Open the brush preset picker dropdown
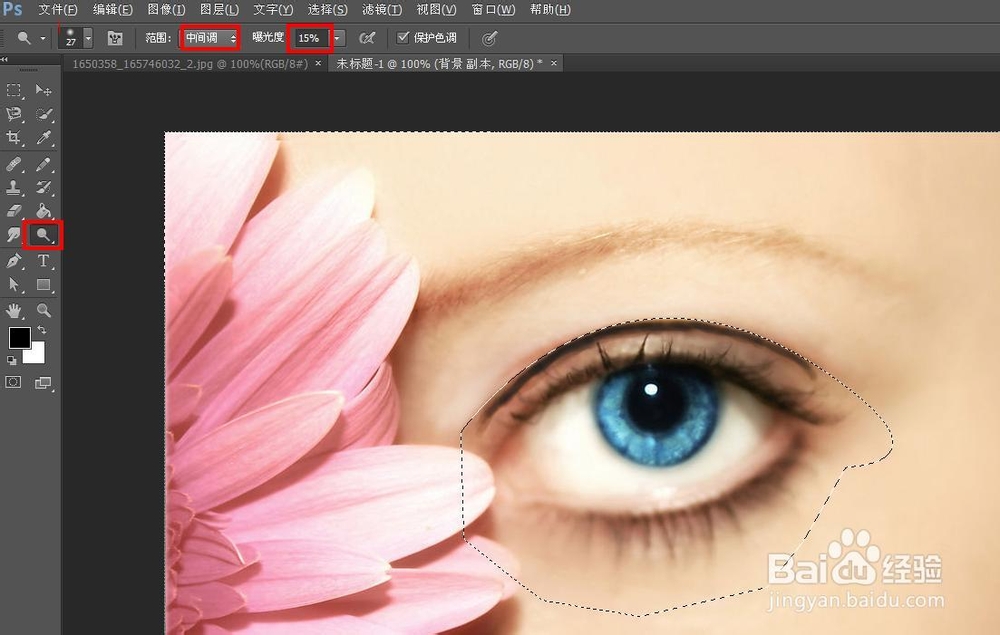Image resolution: width=1000 pixels, height=635 pixels. (87, 38)
